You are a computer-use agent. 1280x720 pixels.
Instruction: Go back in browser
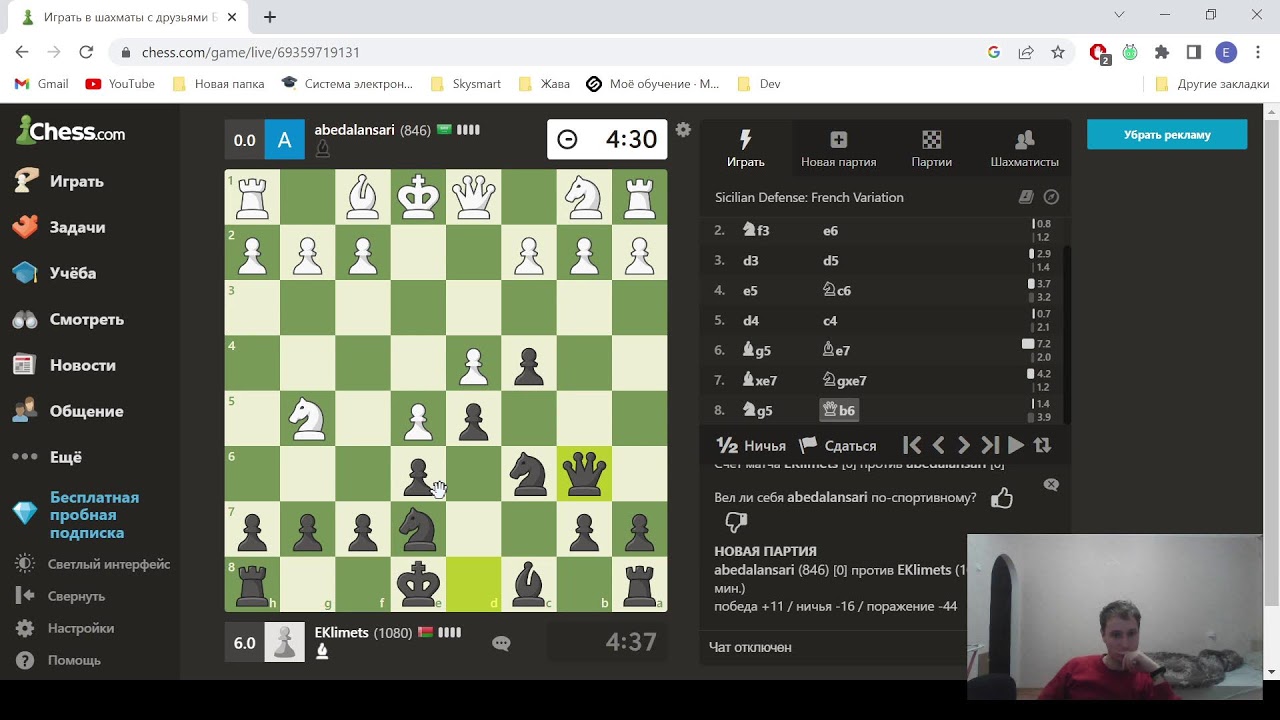pyautogui.click(x=22, y=52)
